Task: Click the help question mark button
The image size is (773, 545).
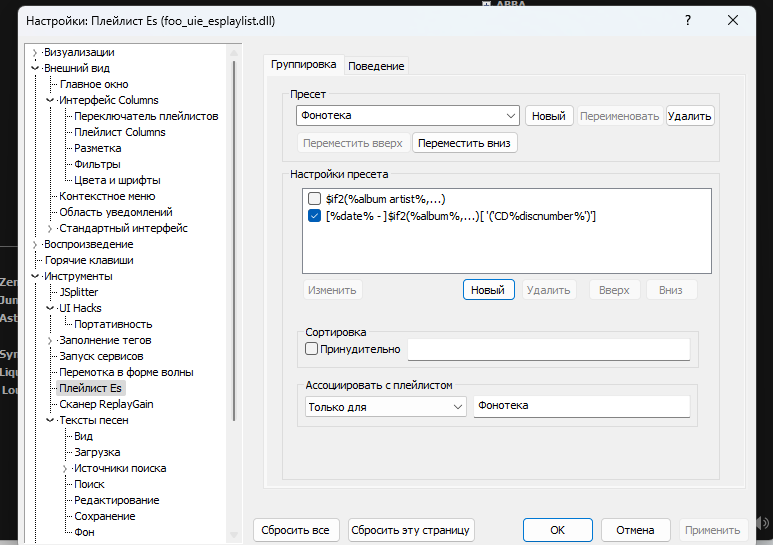Action: coord(687,20)
